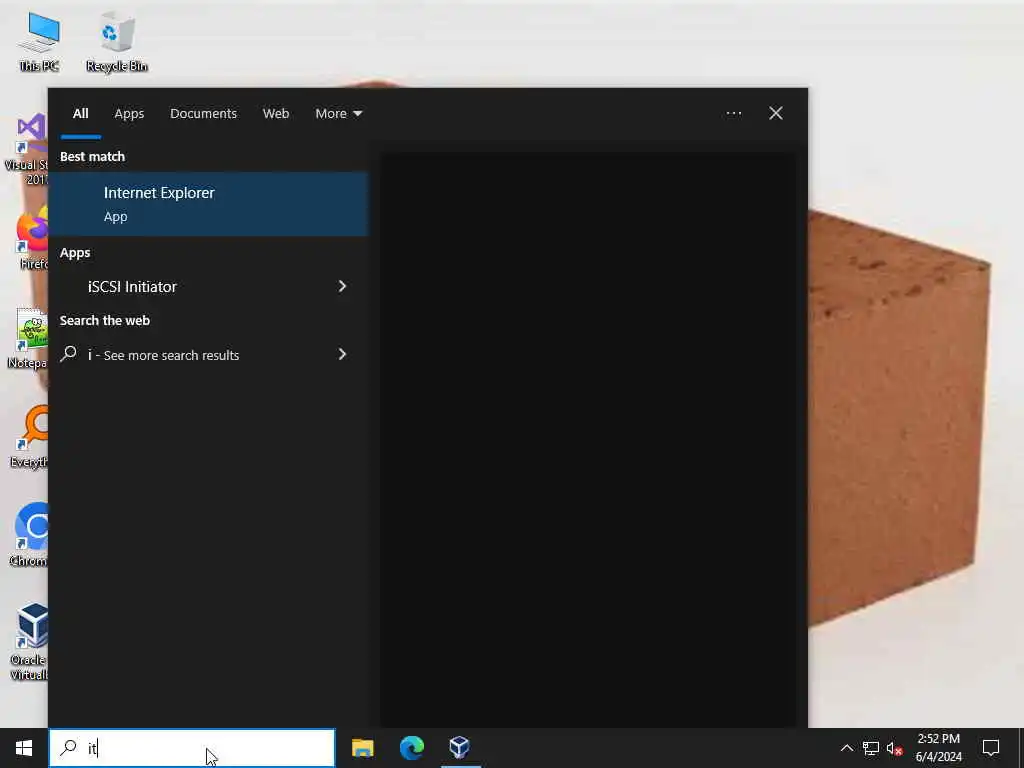Select the Everything desktop shortcut

click(x=29, y=437)
